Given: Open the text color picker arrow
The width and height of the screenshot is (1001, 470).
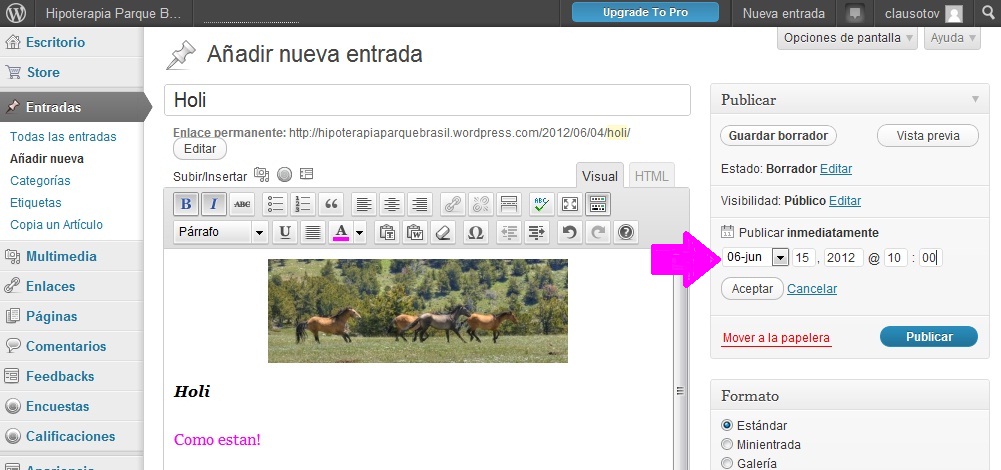Looking at the screenshot, I should pyautogui.click(x=359, y=232).
